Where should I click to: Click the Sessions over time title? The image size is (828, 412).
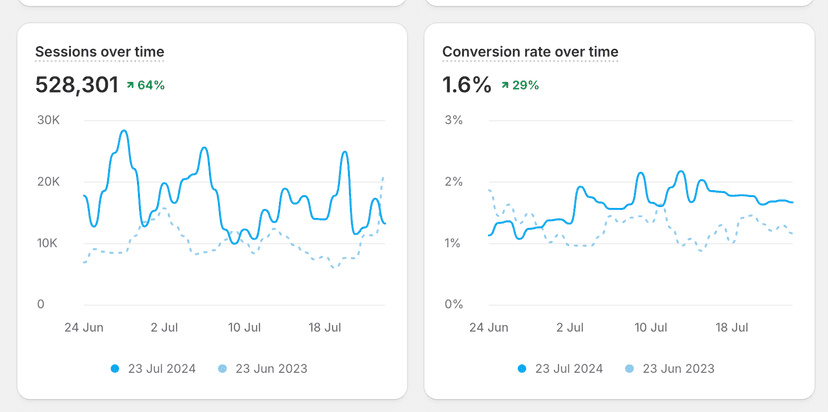point(100,52)
